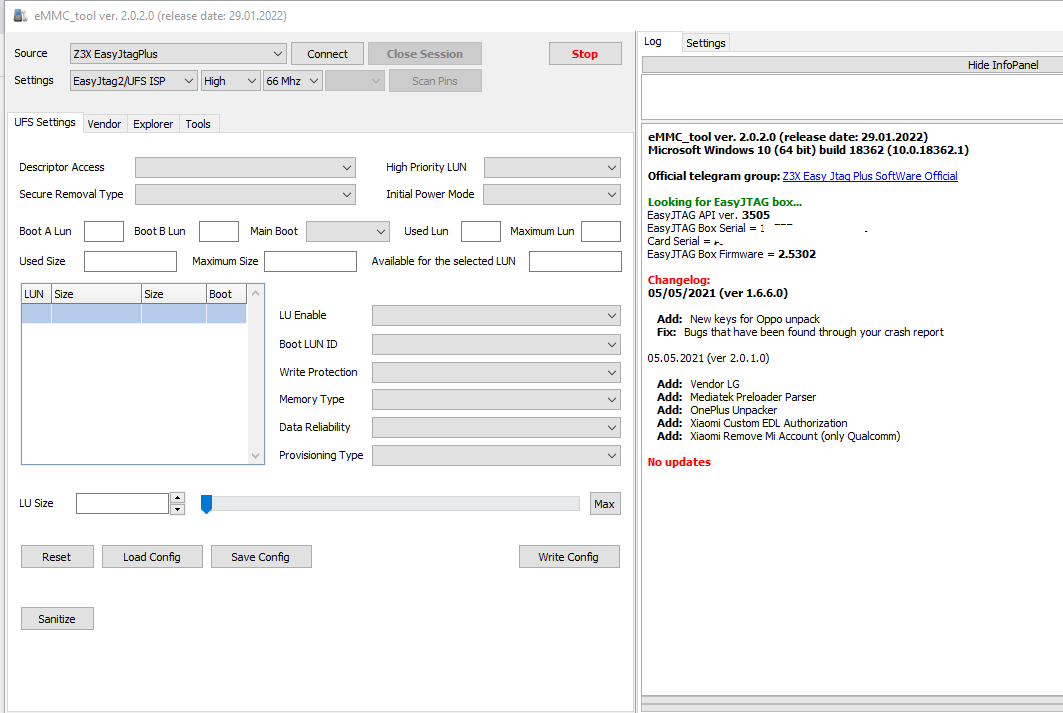The width and height of the screenshot is (1063, 713).
Task: Click the Close Session button
Action: coord(424,54)
